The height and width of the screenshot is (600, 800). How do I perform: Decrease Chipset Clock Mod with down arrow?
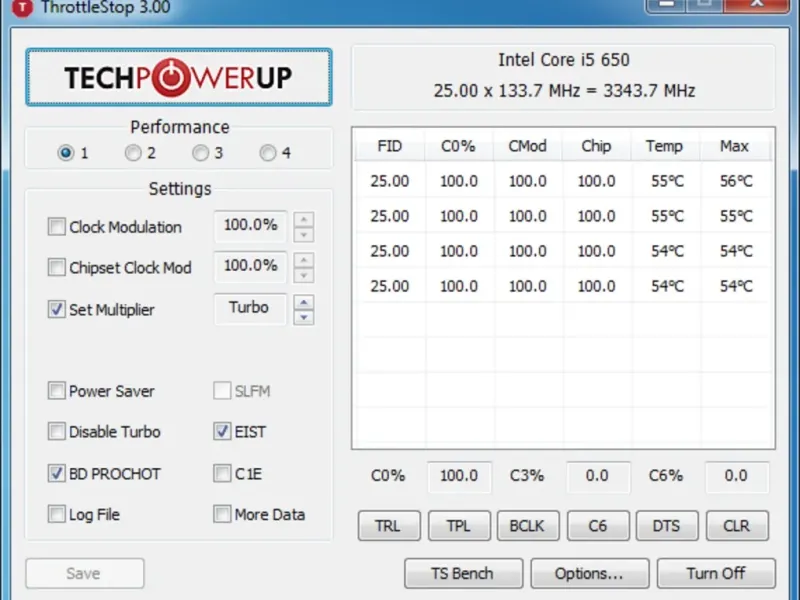pyautogui.click(x=304, y=276)
